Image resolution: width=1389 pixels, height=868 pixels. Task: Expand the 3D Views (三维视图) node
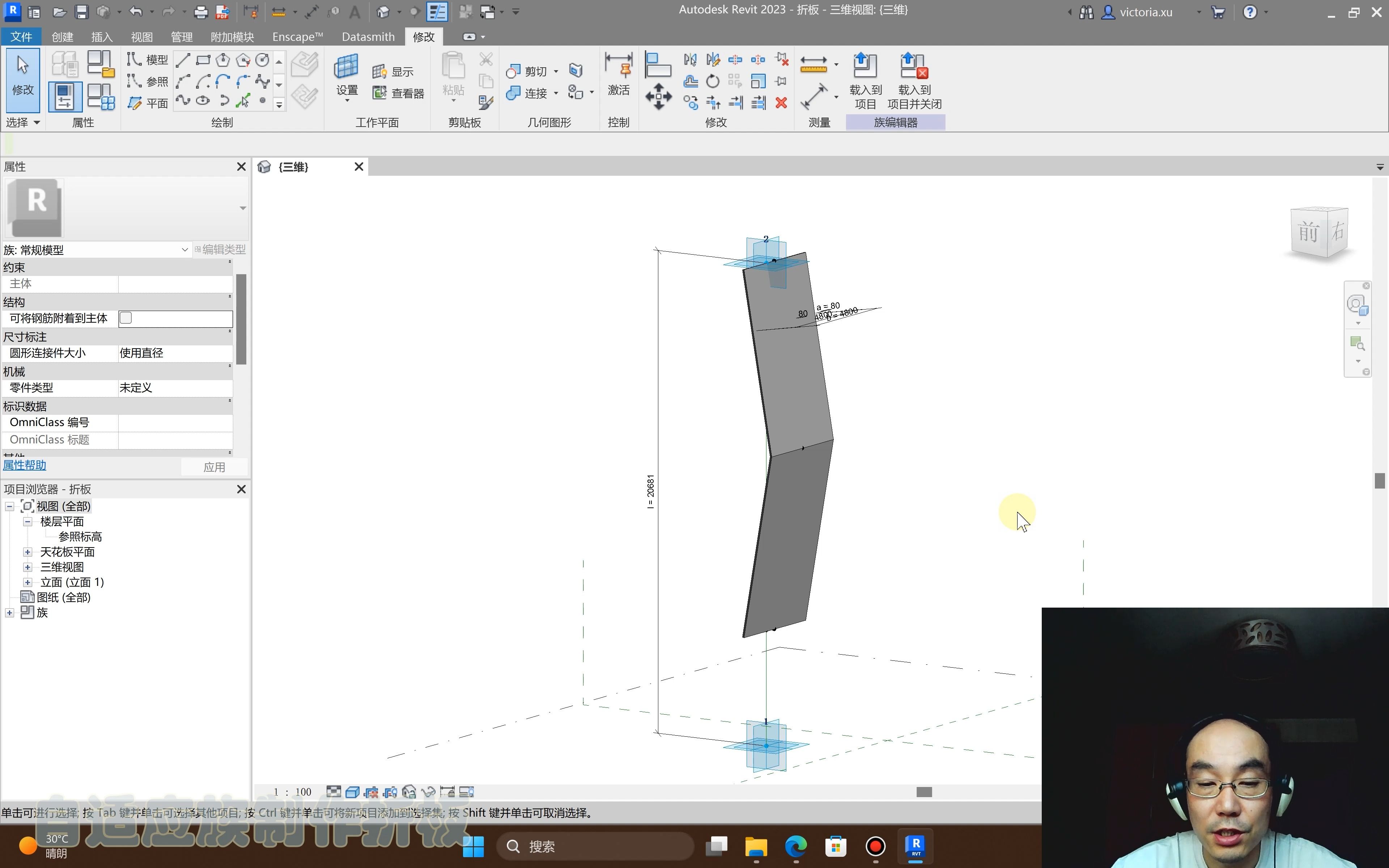coord(27,567)
